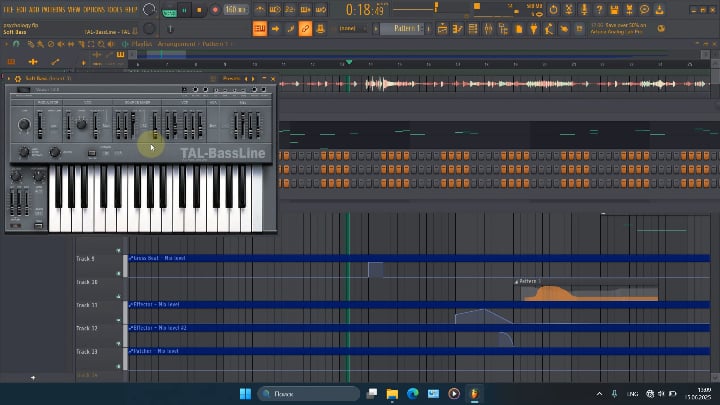Click the 160 tempo field
This screenshot has width=720, height=405.
pos(236,10)
